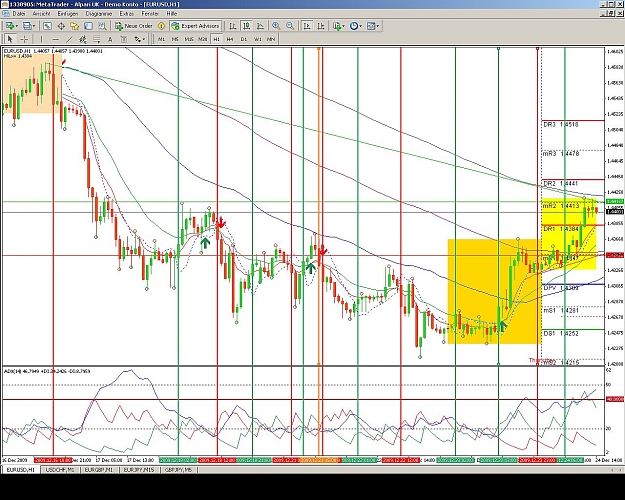Open the Hilfe menu
The width and height of the screenshot is (625, 500).
(x=172, y=14)
